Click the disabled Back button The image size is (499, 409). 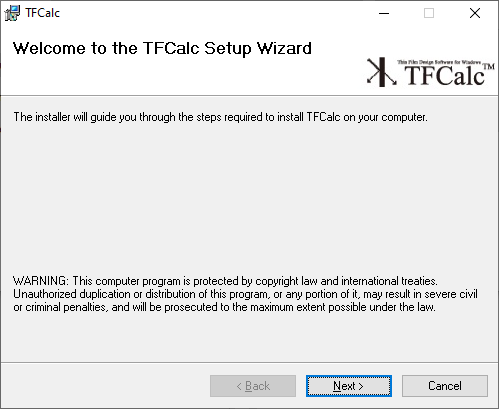pyautogui.click(x=253, y=386)
